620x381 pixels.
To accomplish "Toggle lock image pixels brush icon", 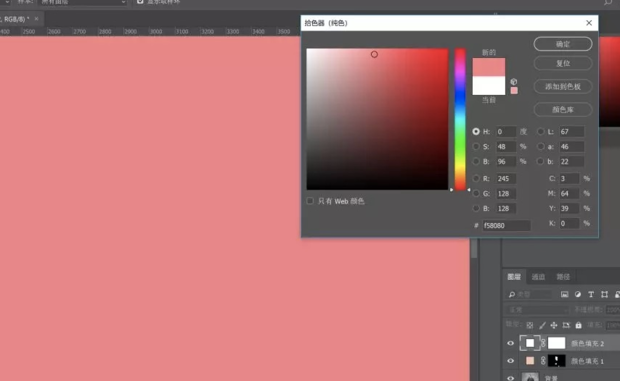I will pos(542,325).
